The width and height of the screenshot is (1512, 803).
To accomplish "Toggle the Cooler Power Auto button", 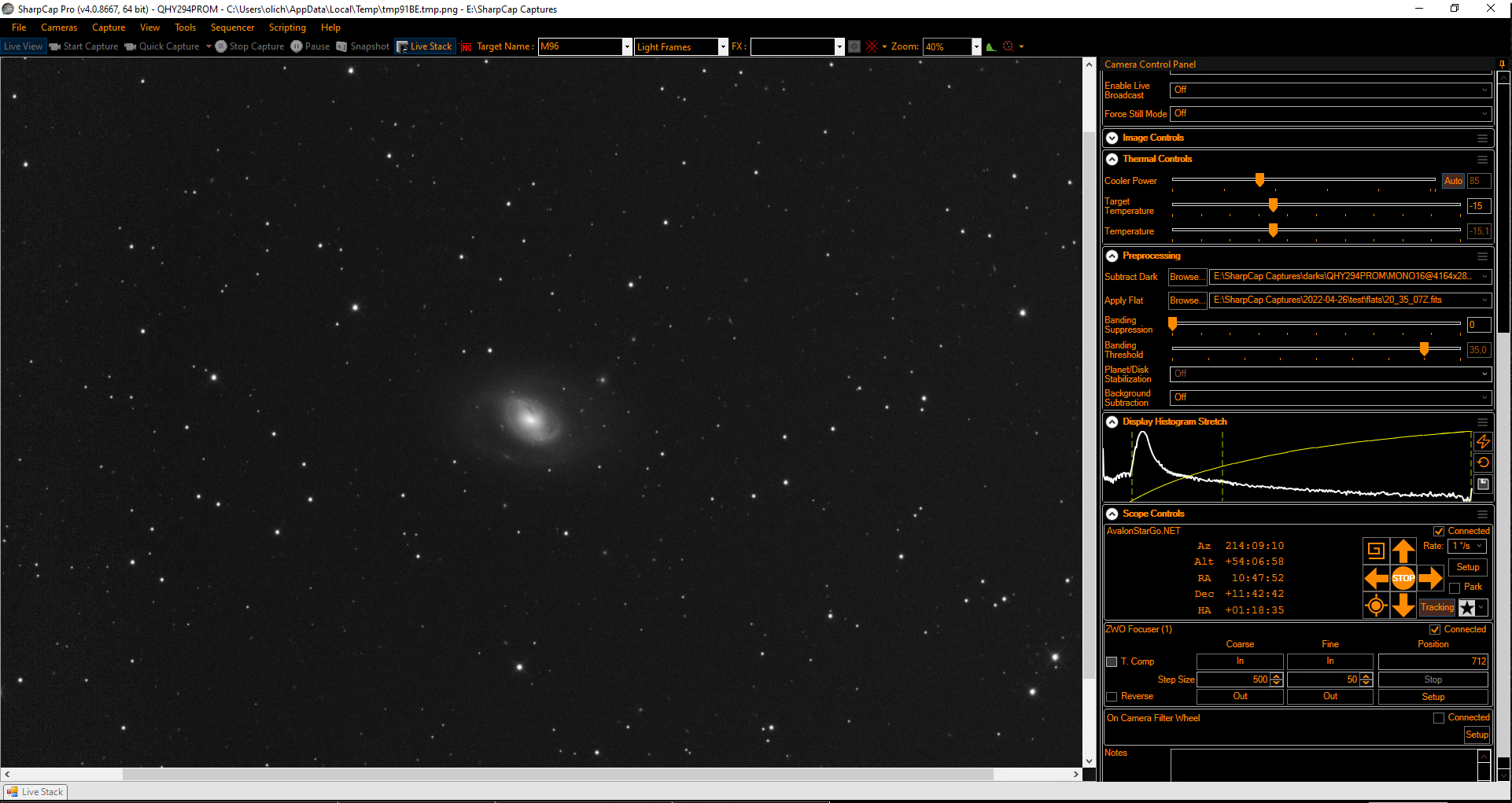I will (1453, 181).
